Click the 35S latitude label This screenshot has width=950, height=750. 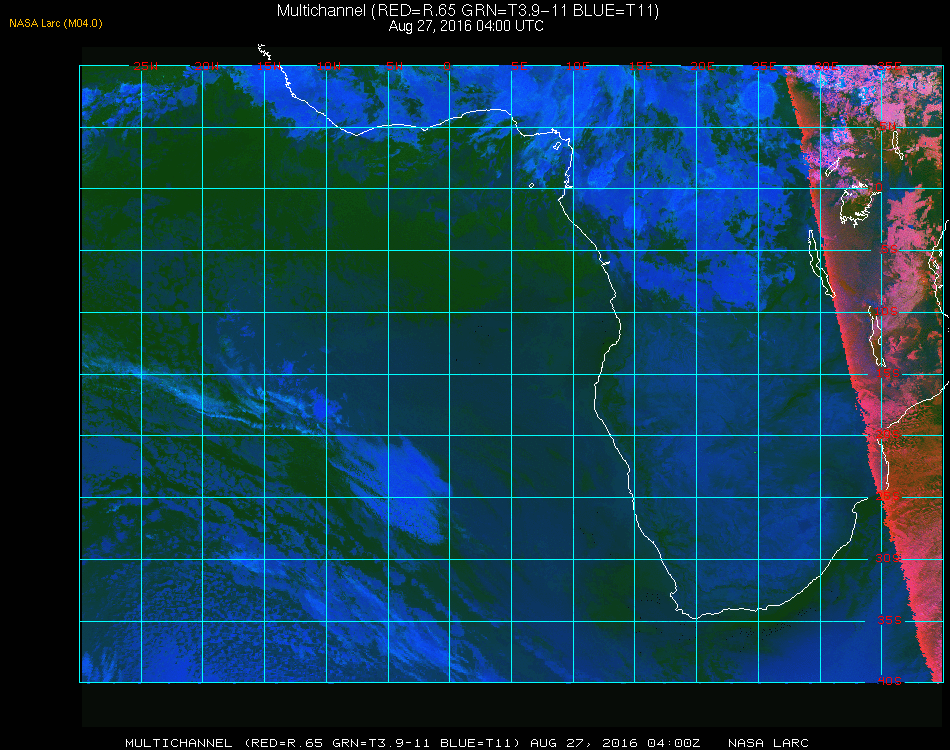[889, 620]
